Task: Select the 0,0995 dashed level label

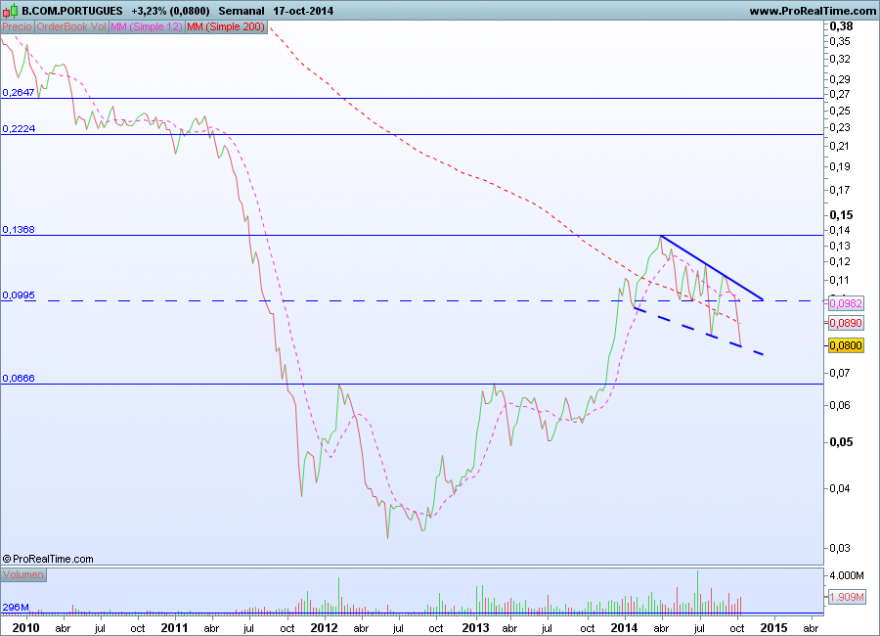Action: tap(19, 295)
